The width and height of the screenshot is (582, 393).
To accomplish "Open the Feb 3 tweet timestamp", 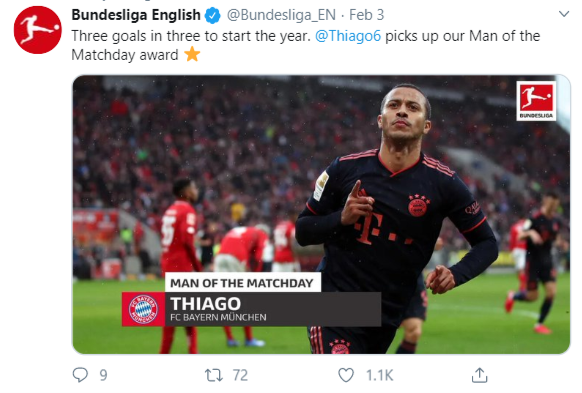I will 366,15.
